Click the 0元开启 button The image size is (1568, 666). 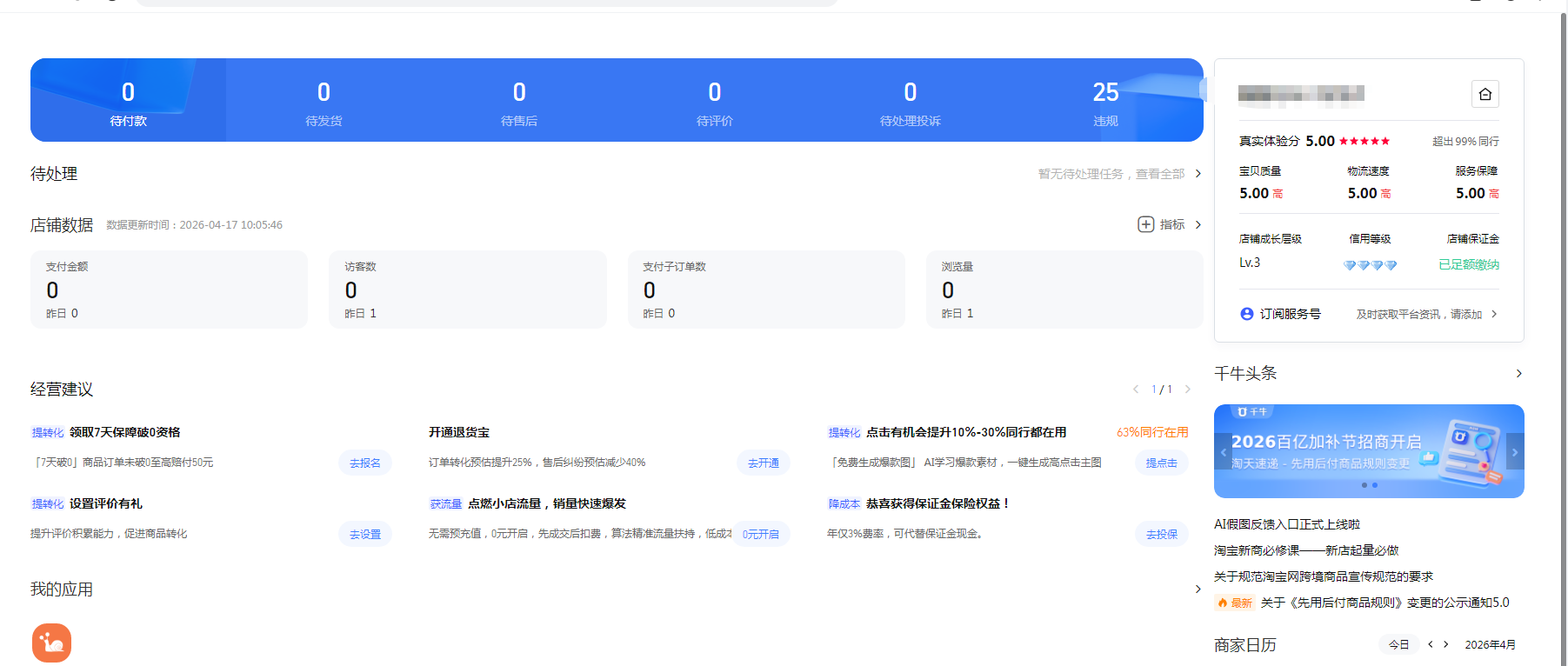pos(761,534)
